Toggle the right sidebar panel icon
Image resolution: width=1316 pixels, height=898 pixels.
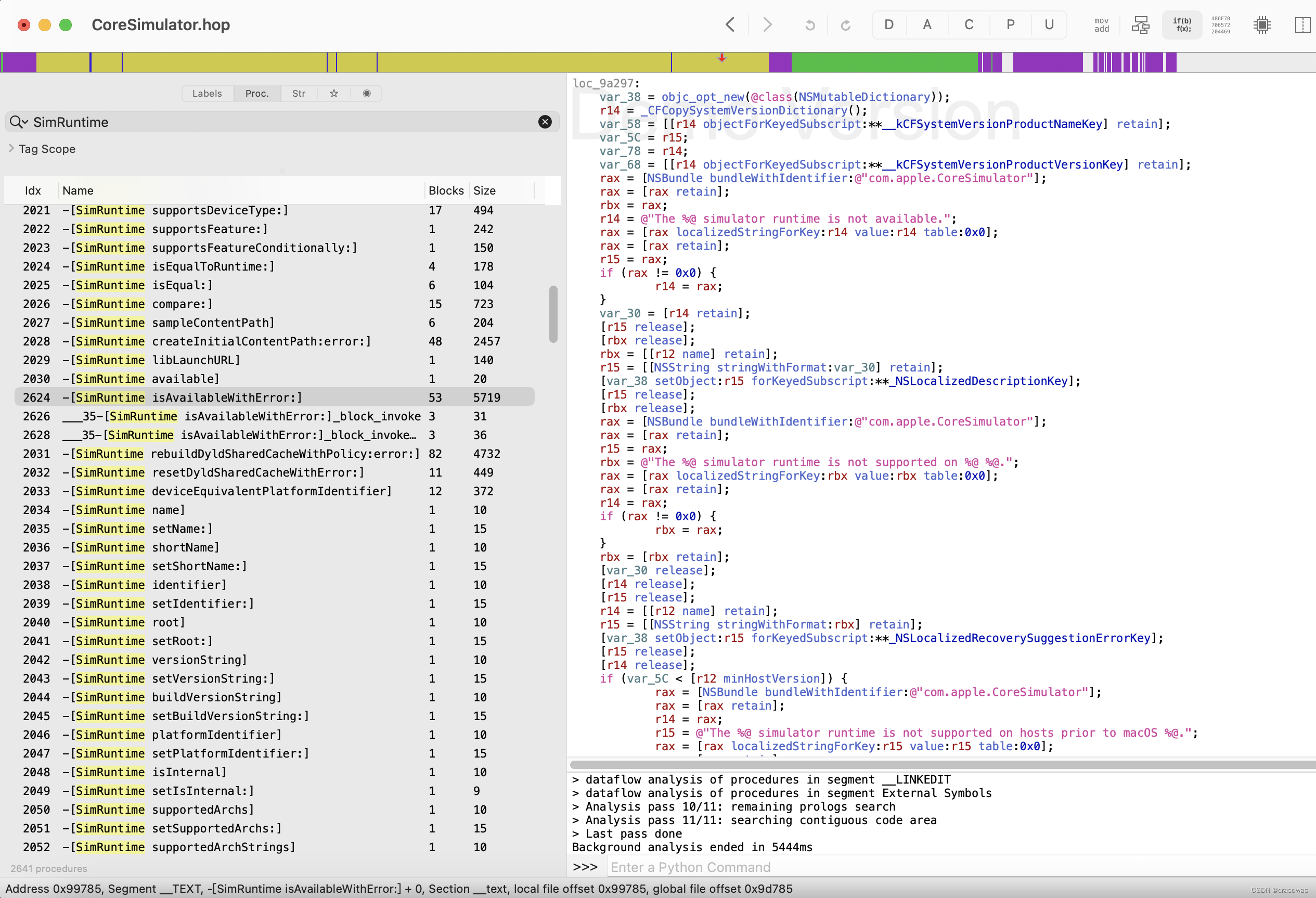[x=1301, y=25]
